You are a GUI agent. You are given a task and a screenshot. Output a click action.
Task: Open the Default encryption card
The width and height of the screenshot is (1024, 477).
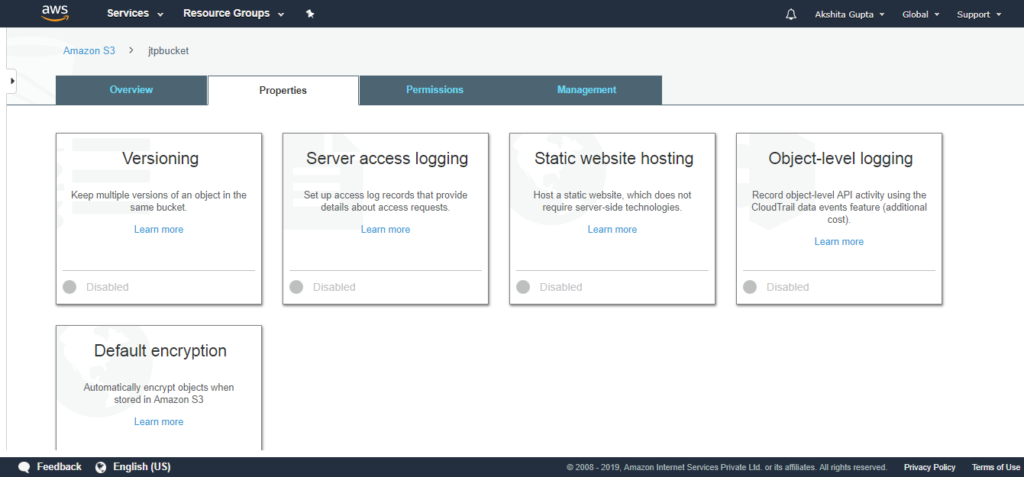(x=159, y=387)
